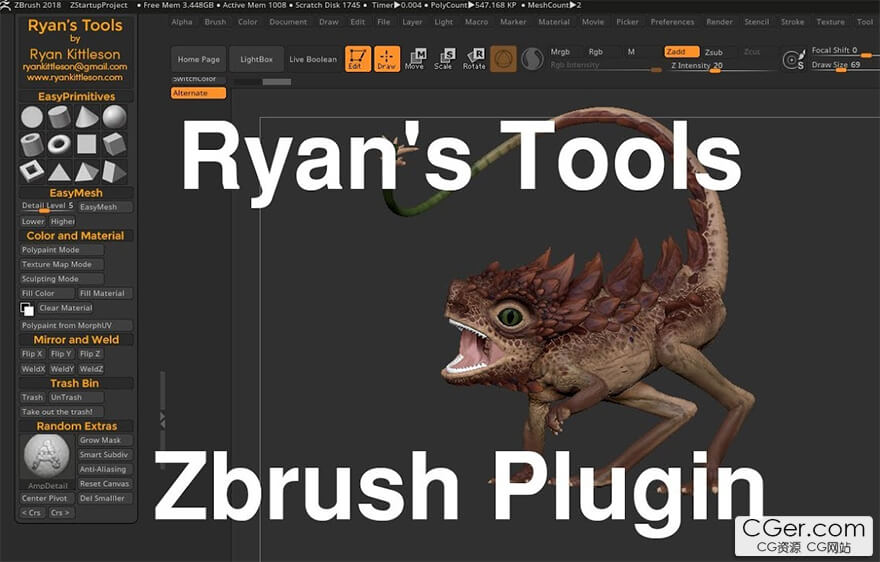The height and width of the screenshot is (562, 880).
Task: Enable M material mode
Action: click(x=631, y=52)
